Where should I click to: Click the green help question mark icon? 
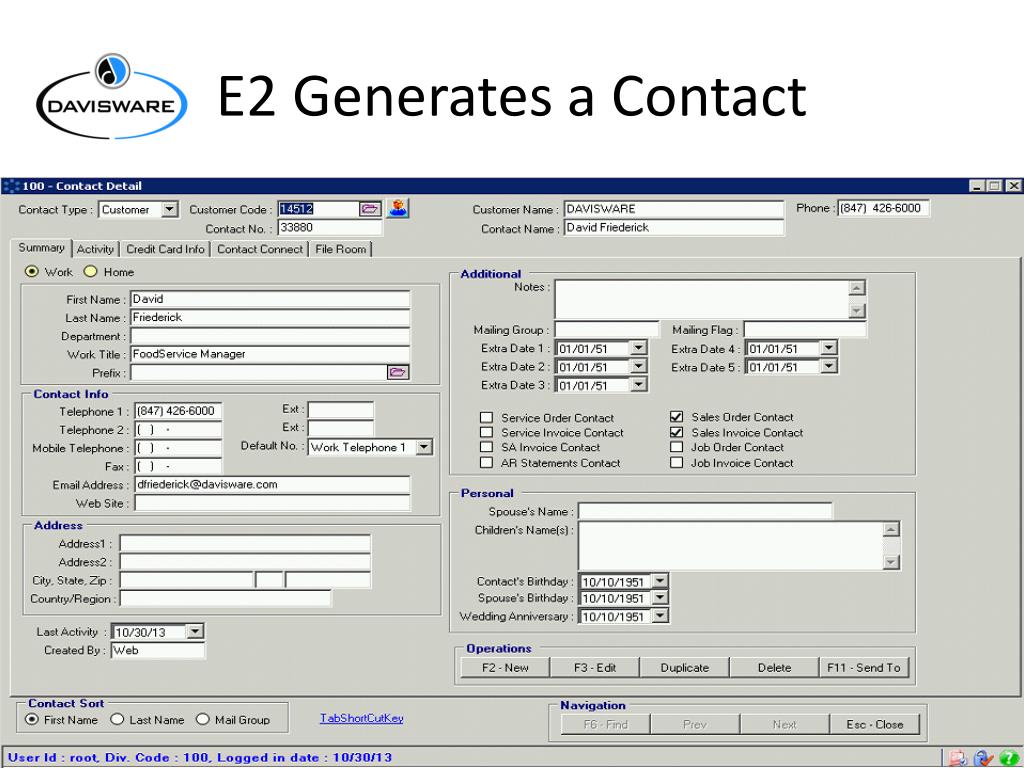(x=1009, y=758)
